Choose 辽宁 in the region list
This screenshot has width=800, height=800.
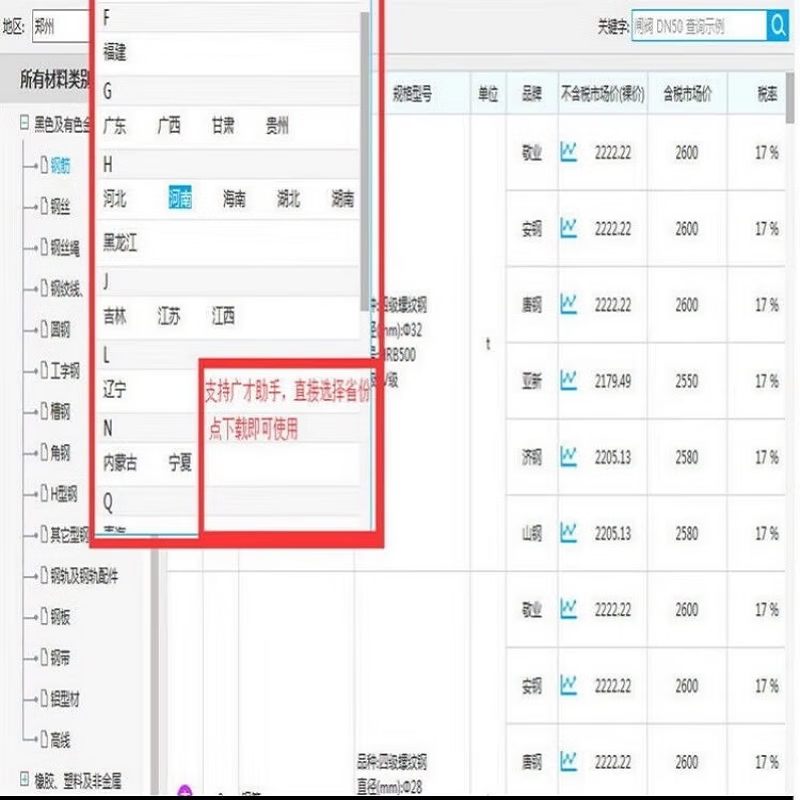click(115, 390)
